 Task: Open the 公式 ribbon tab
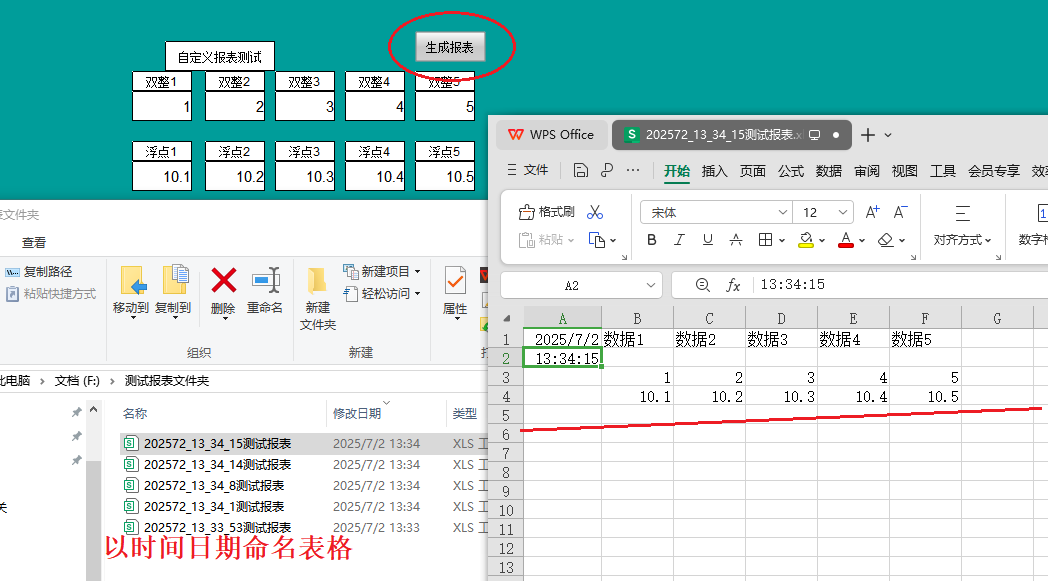[x=791, y=171]
